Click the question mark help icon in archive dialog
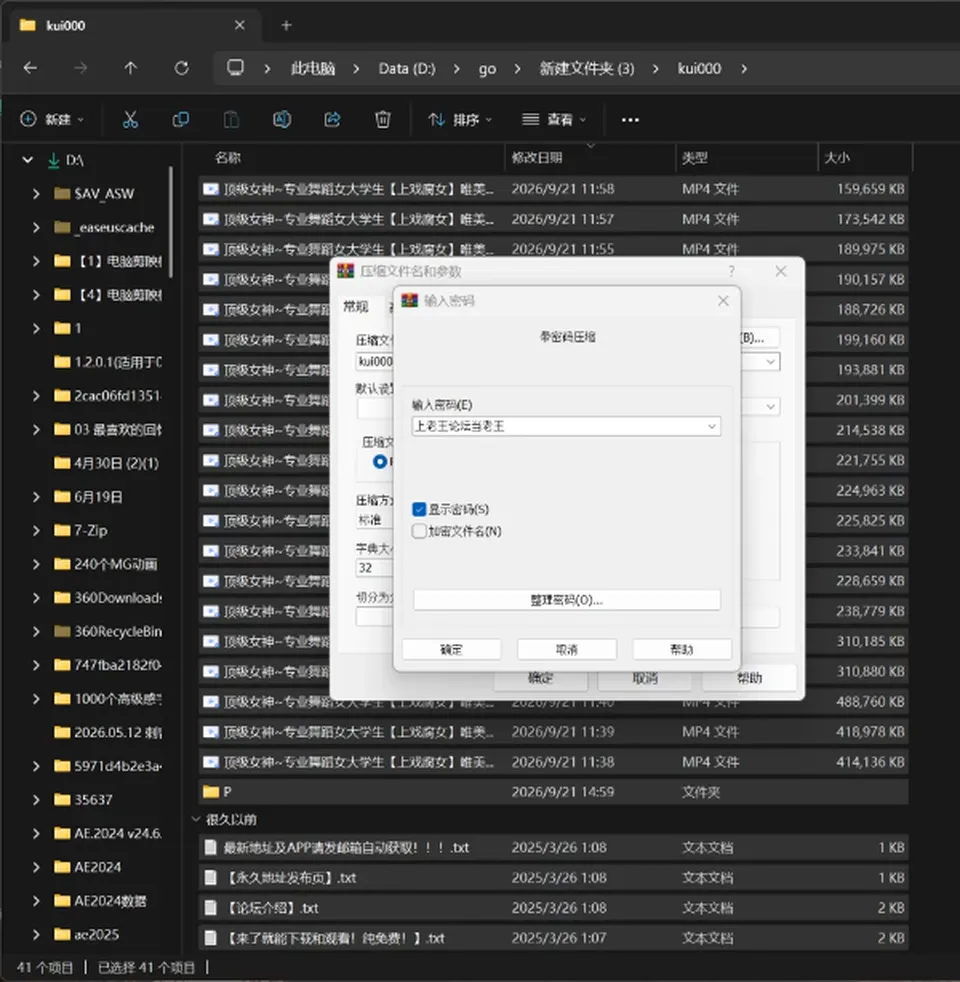The image size is (960, 982). (731, 271)
